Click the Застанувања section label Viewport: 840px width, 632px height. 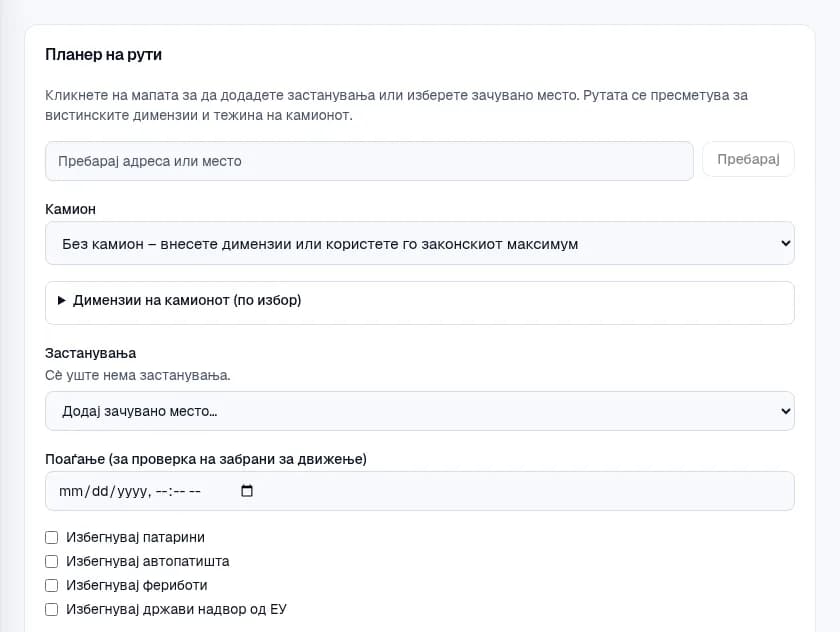(x=91, y=353)
